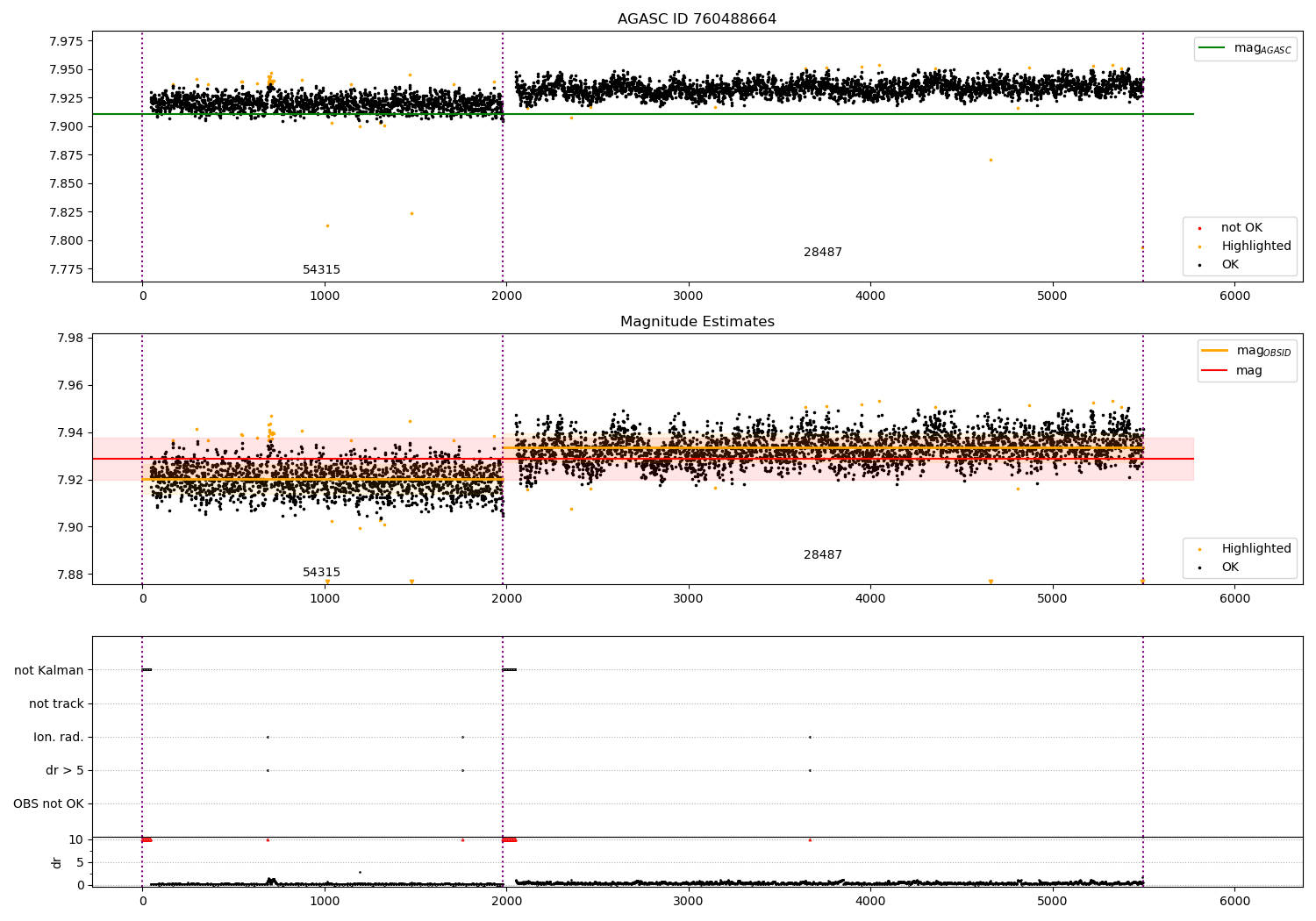The image size is (1316, 921).
Task: Click the 7.92 tick label on middle plot
Action: click(x=69, y=480)
